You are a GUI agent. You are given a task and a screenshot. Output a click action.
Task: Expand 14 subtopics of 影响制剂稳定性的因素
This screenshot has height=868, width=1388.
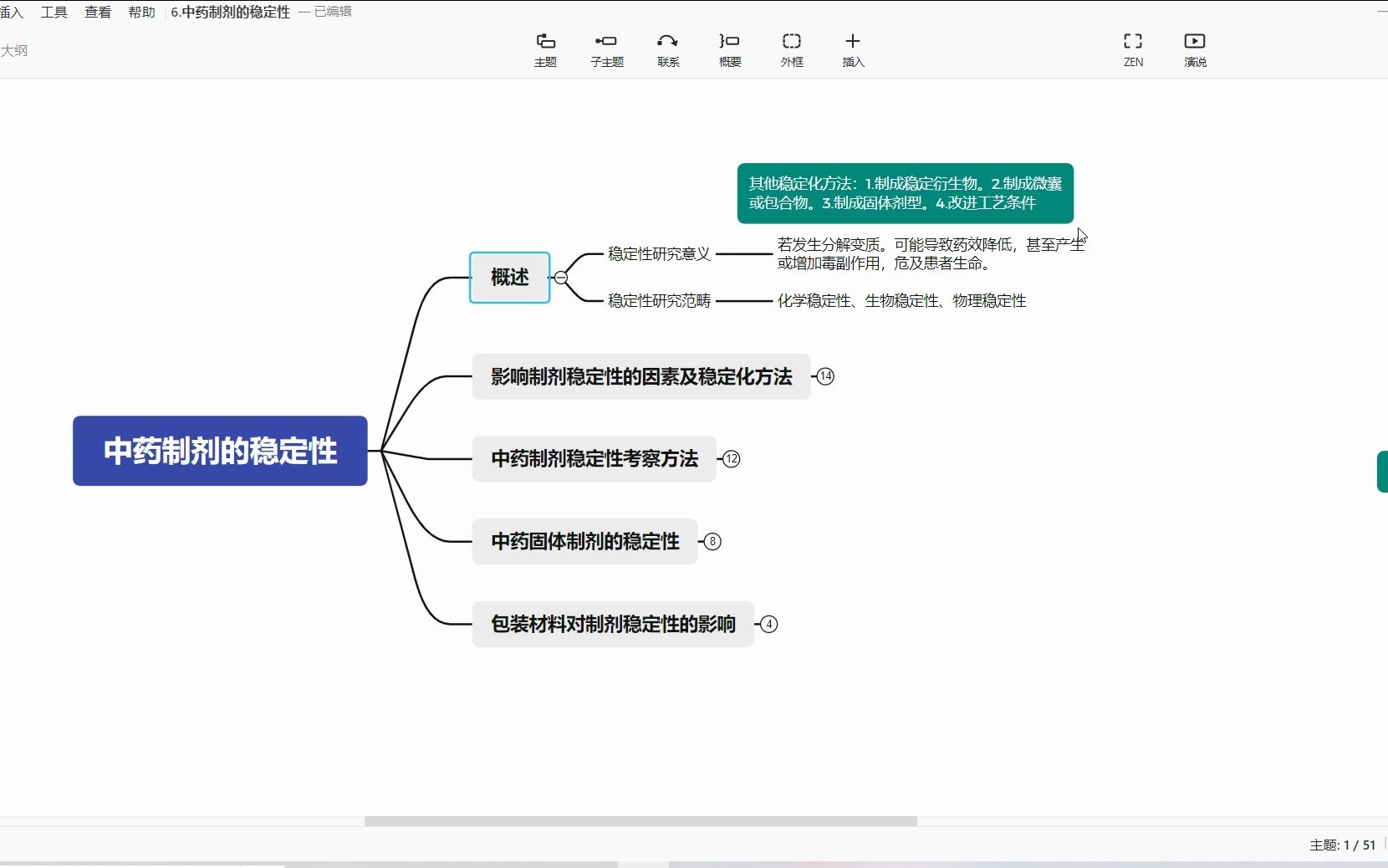coord(825,376)
